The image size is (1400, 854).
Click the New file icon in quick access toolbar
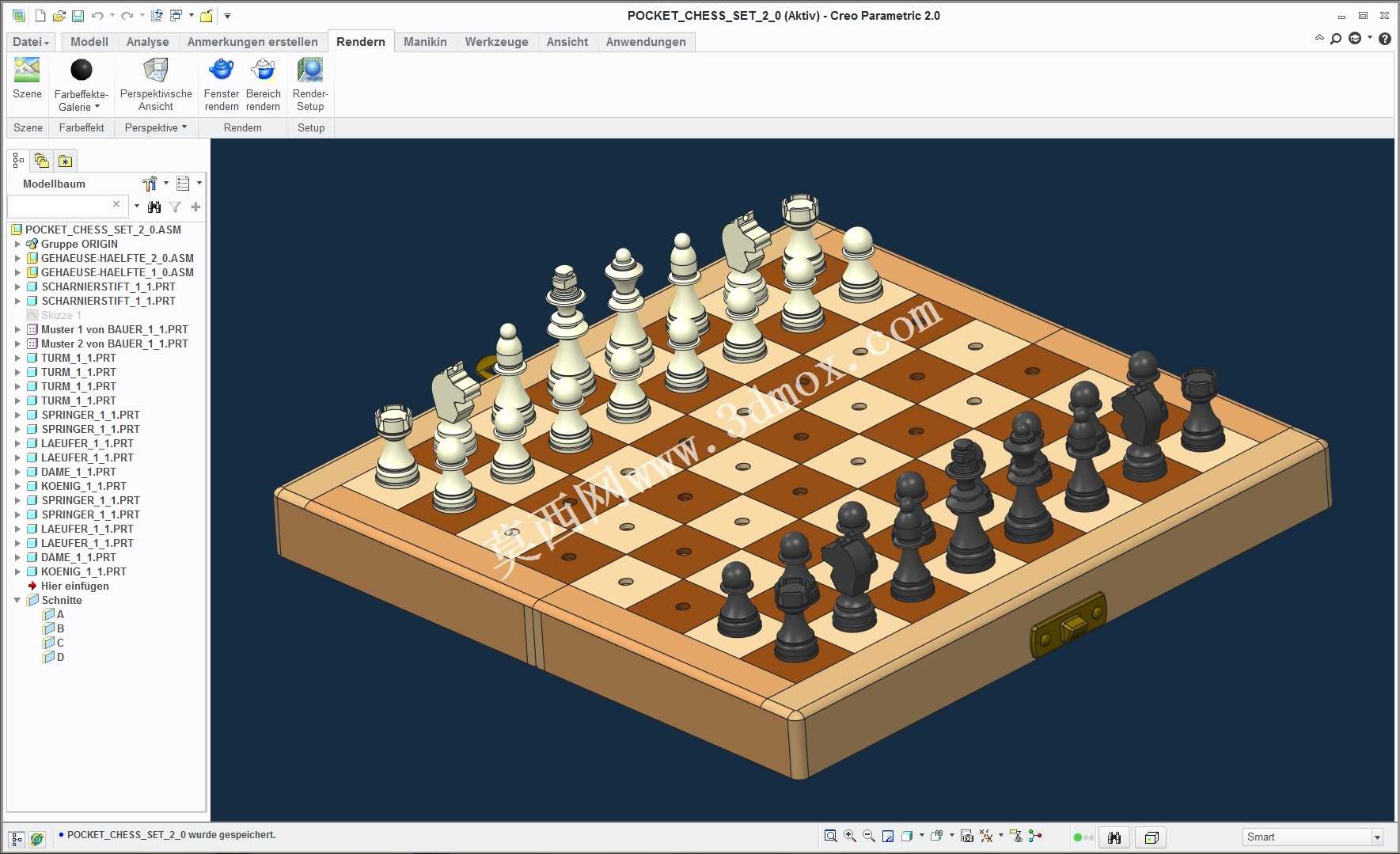[40, 16]
